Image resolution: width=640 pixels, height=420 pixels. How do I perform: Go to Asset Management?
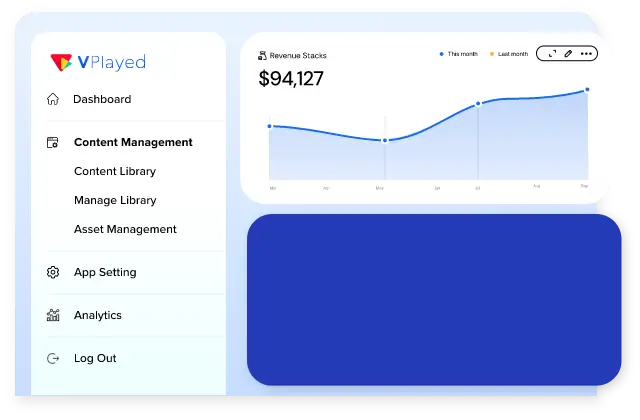pyautogui.click(x=125, y=229)
